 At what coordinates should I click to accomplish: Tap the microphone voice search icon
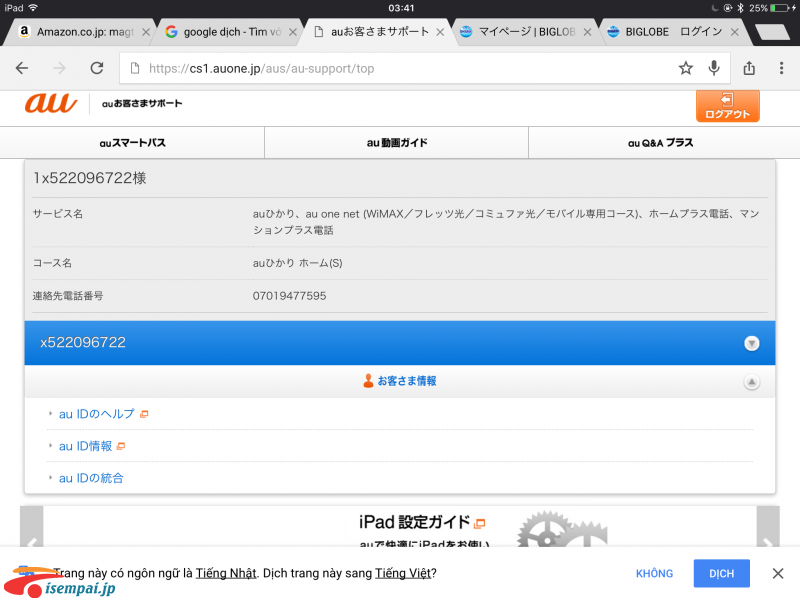[x=714, y=68]
